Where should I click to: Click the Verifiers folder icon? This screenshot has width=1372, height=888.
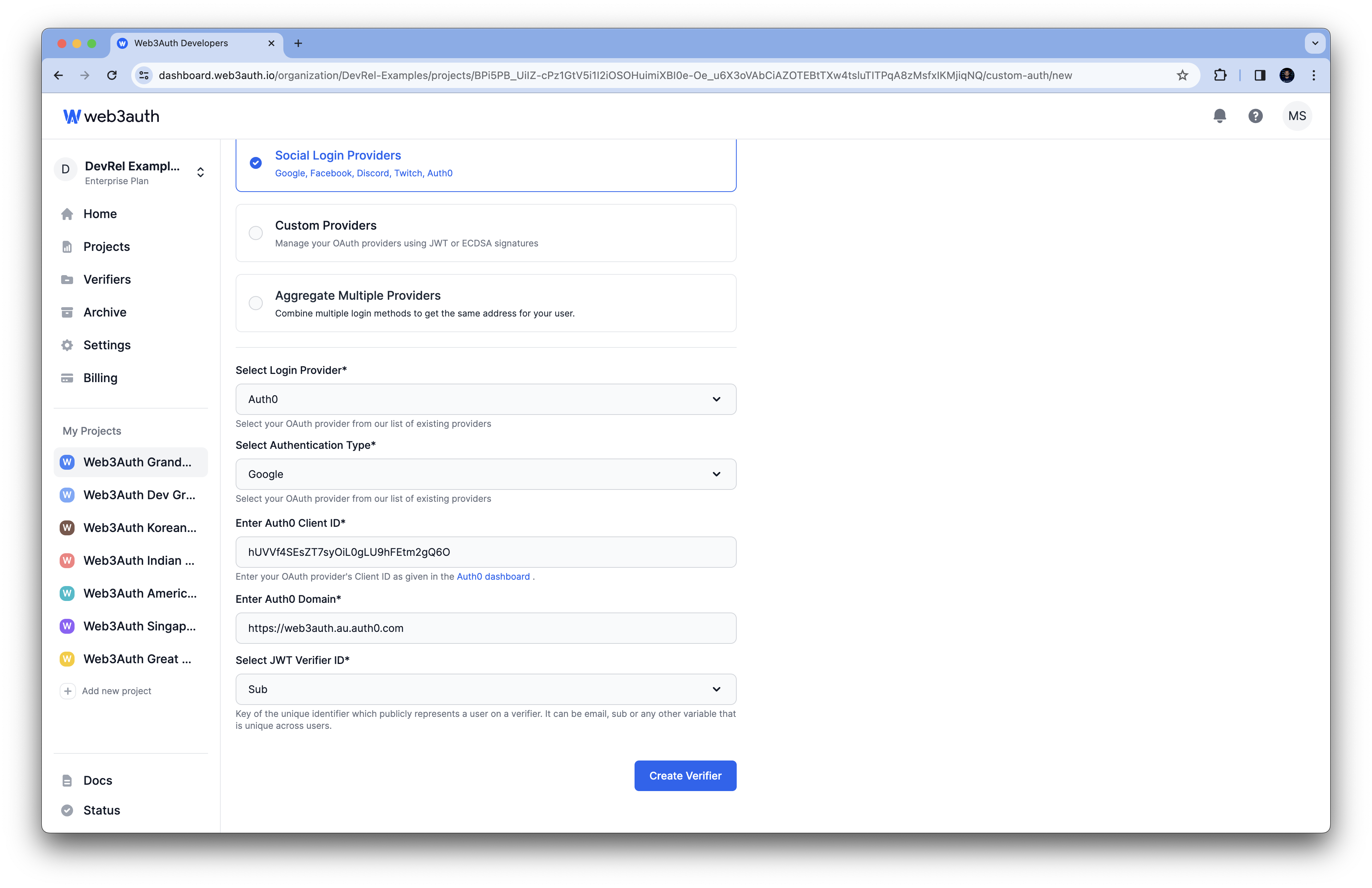point(67,280)
